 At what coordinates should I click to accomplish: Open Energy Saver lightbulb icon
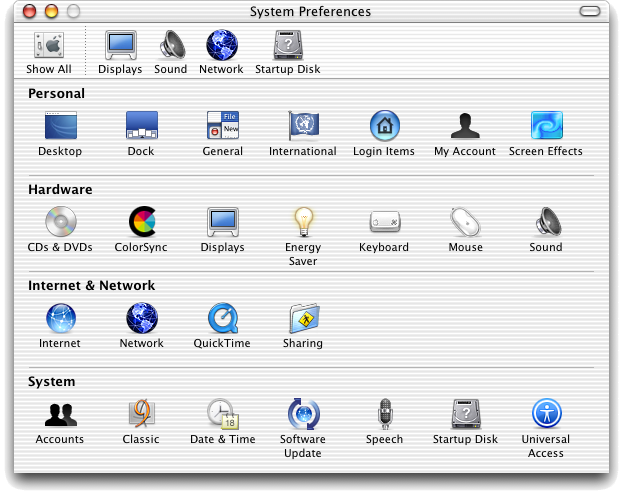click(x=304, y=222)
